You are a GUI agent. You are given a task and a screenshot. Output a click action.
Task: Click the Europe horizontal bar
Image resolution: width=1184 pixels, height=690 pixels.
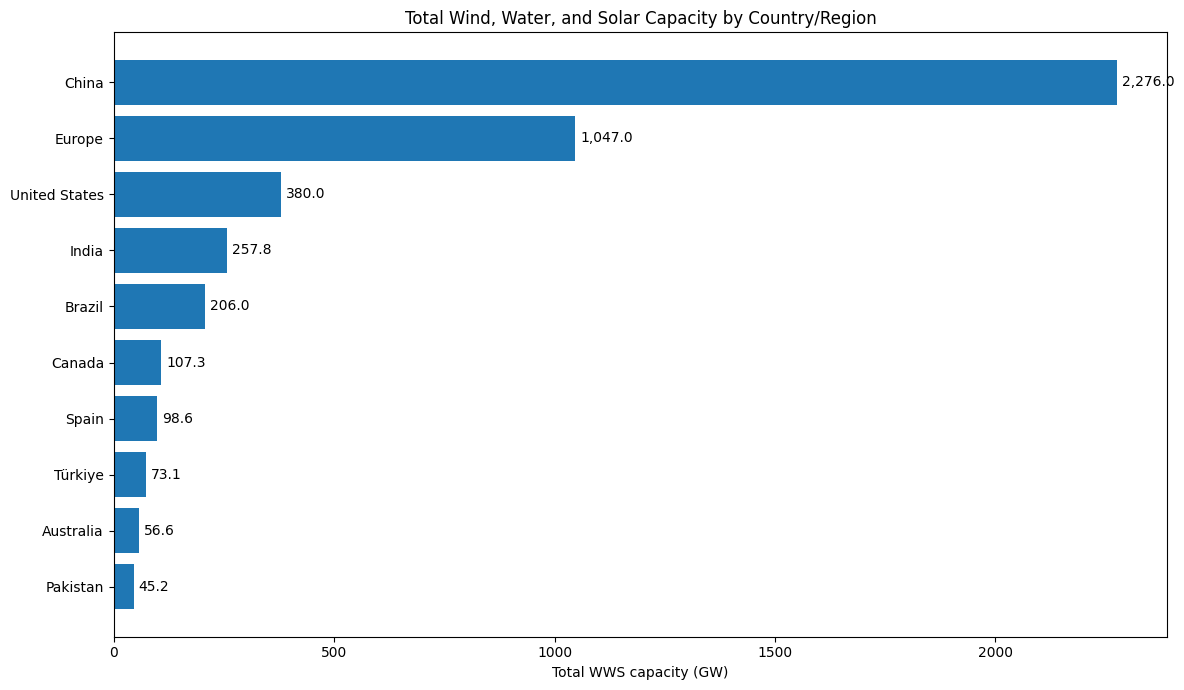[x=344, y=138]
